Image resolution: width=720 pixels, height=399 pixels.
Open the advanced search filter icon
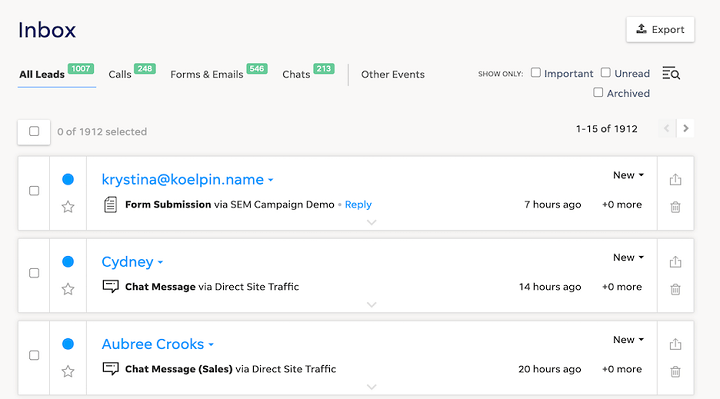click(671, 73)
